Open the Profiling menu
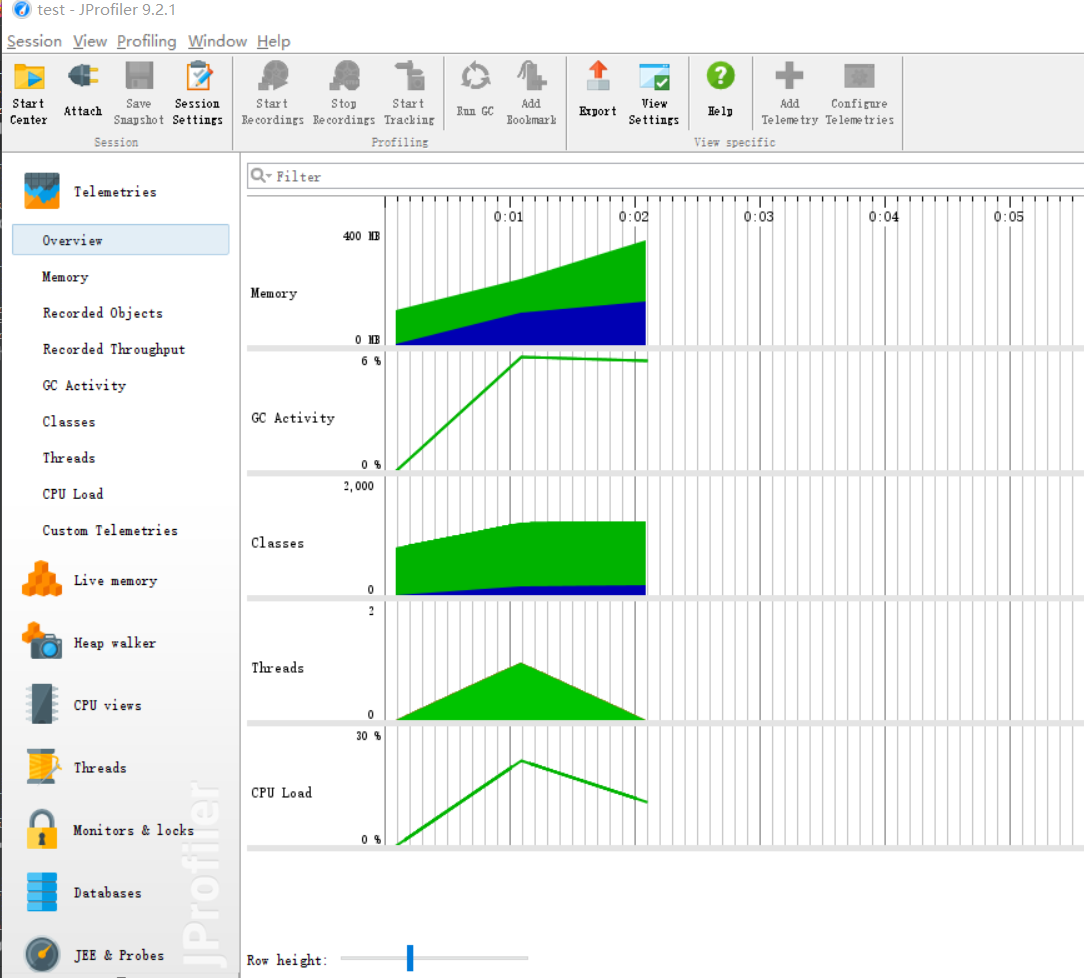The width and height of the screenshot is (1084, 978). click(x=147, y=41)
